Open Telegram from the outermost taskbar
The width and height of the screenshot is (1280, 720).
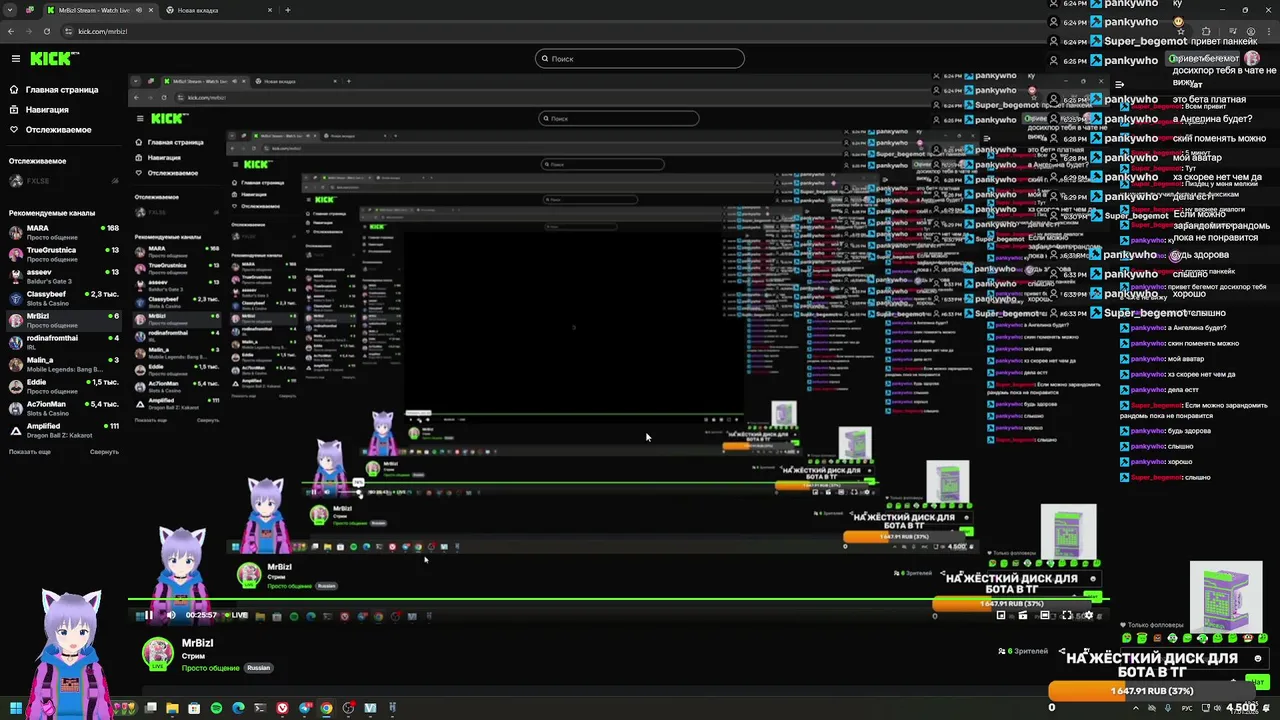pyautogui.click(x=304, y=708)
